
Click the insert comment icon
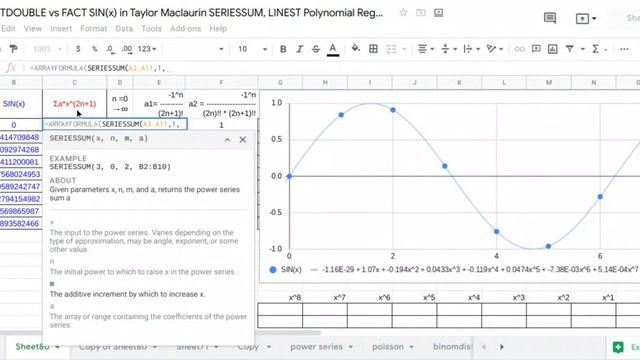point(536,49)
